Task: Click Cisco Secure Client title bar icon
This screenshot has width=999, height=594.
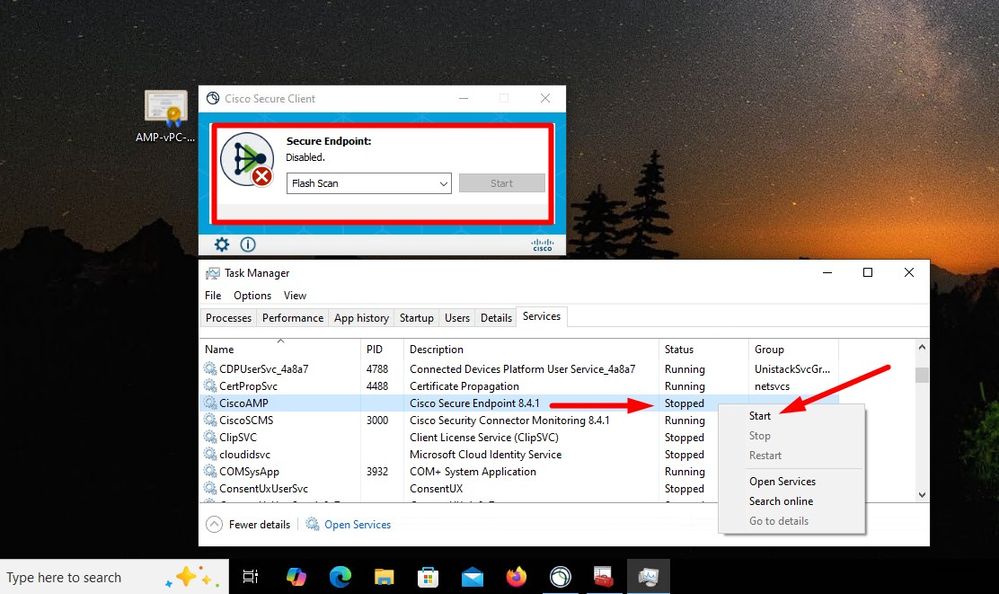Action: (x=213, y=99)
